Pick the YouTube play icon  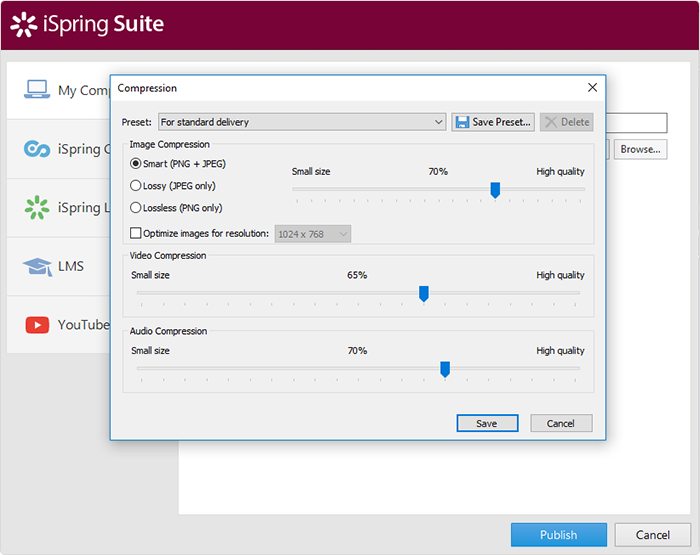pos(38,325)
